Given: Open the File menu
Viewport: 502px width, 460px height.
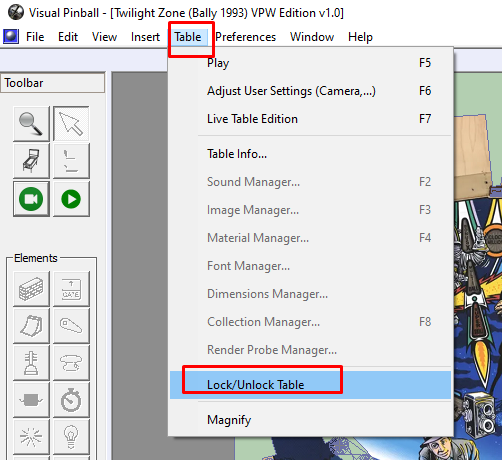Looking at the screenshot, I should click(x=35, y=37).
